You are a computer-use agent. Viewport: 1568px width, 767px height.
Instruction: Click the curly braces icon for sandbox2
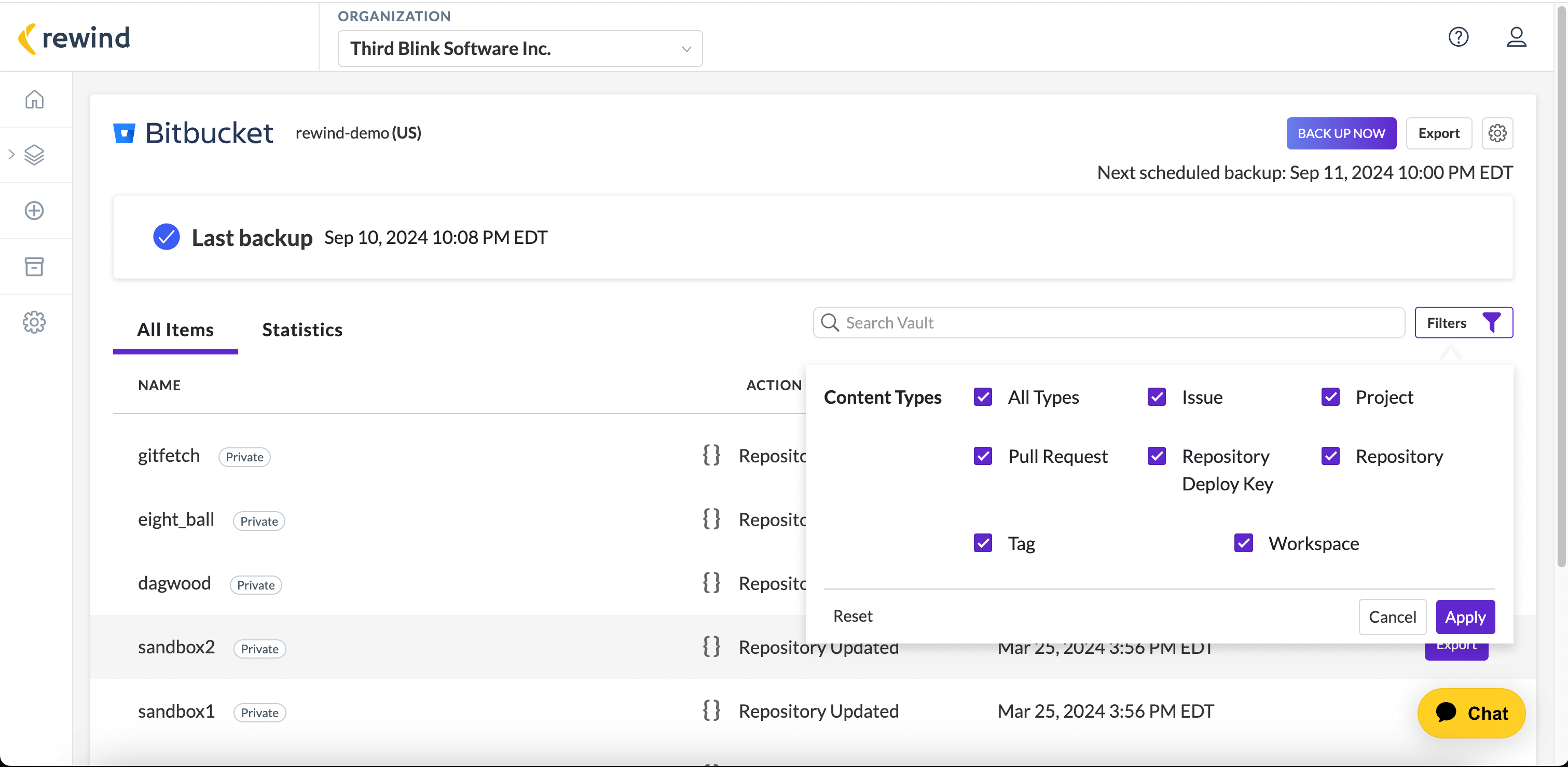point(711,647)
